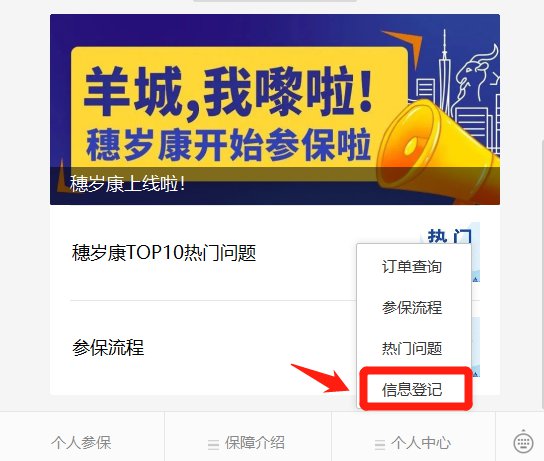Choose 热门问题 from popup menu
Screen dimensions: 544x461
[412, 348]
